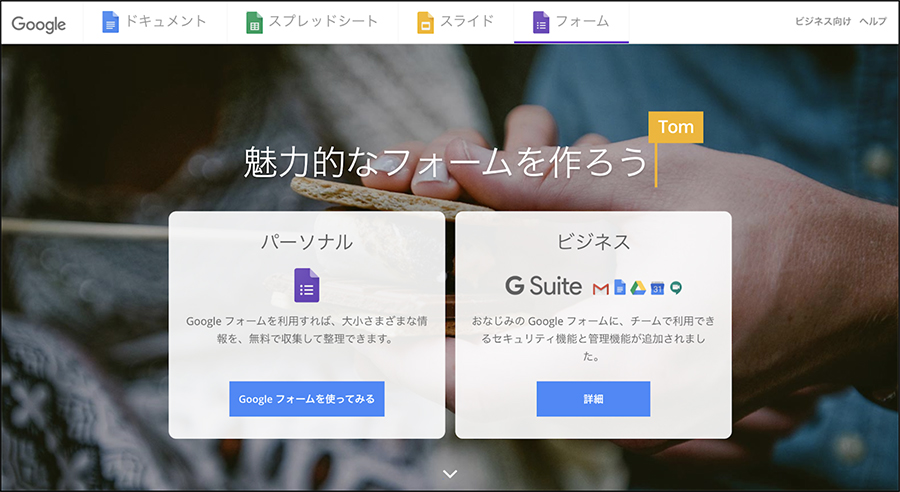
Task: Click the Docs icon beside G Suite
Action: (x=620, y=288)
